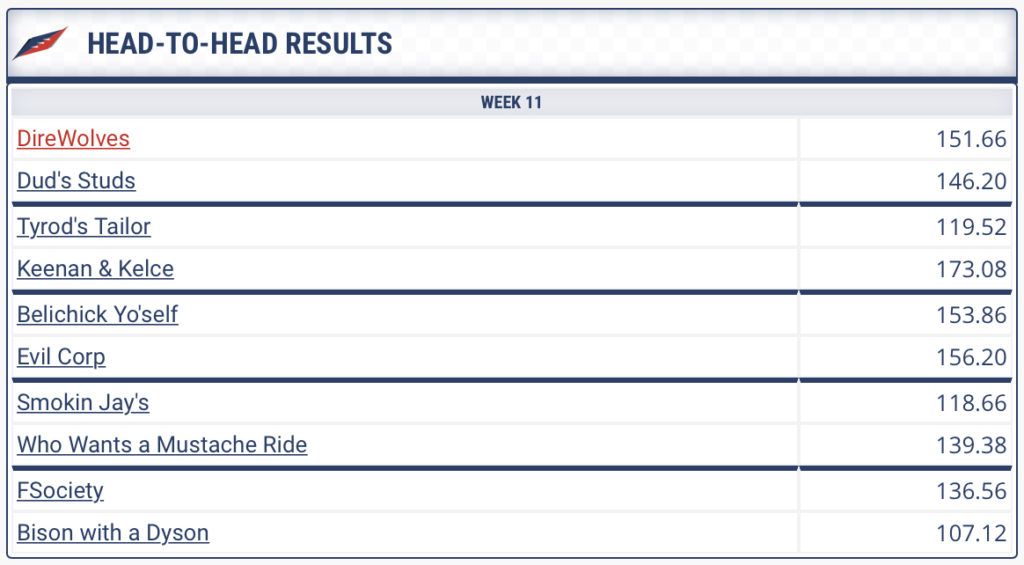Click the Week 11 header bar
This screenshot has height=565, width=1024.
tap(511, 103)
